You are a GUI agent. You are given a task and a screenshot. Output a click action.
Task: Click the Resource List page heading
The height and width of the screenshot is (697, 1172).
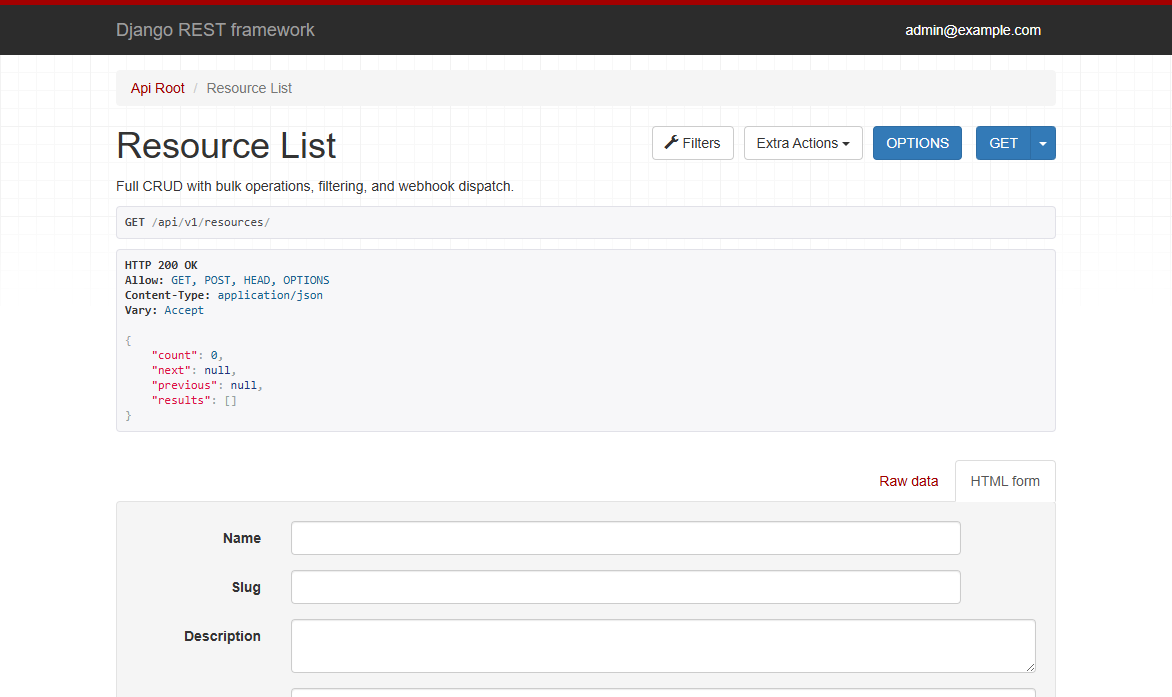[x=226, y=146]
